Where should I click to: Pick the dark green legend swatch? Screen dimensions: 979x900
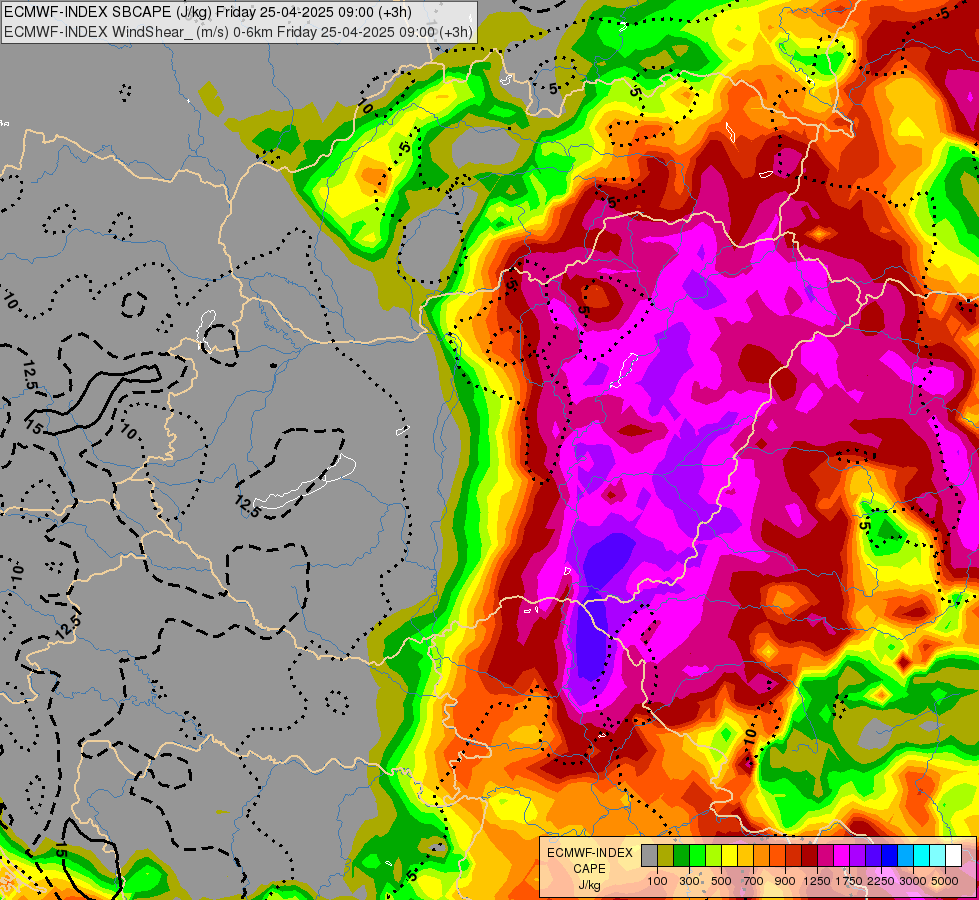[x=681, y=856]
